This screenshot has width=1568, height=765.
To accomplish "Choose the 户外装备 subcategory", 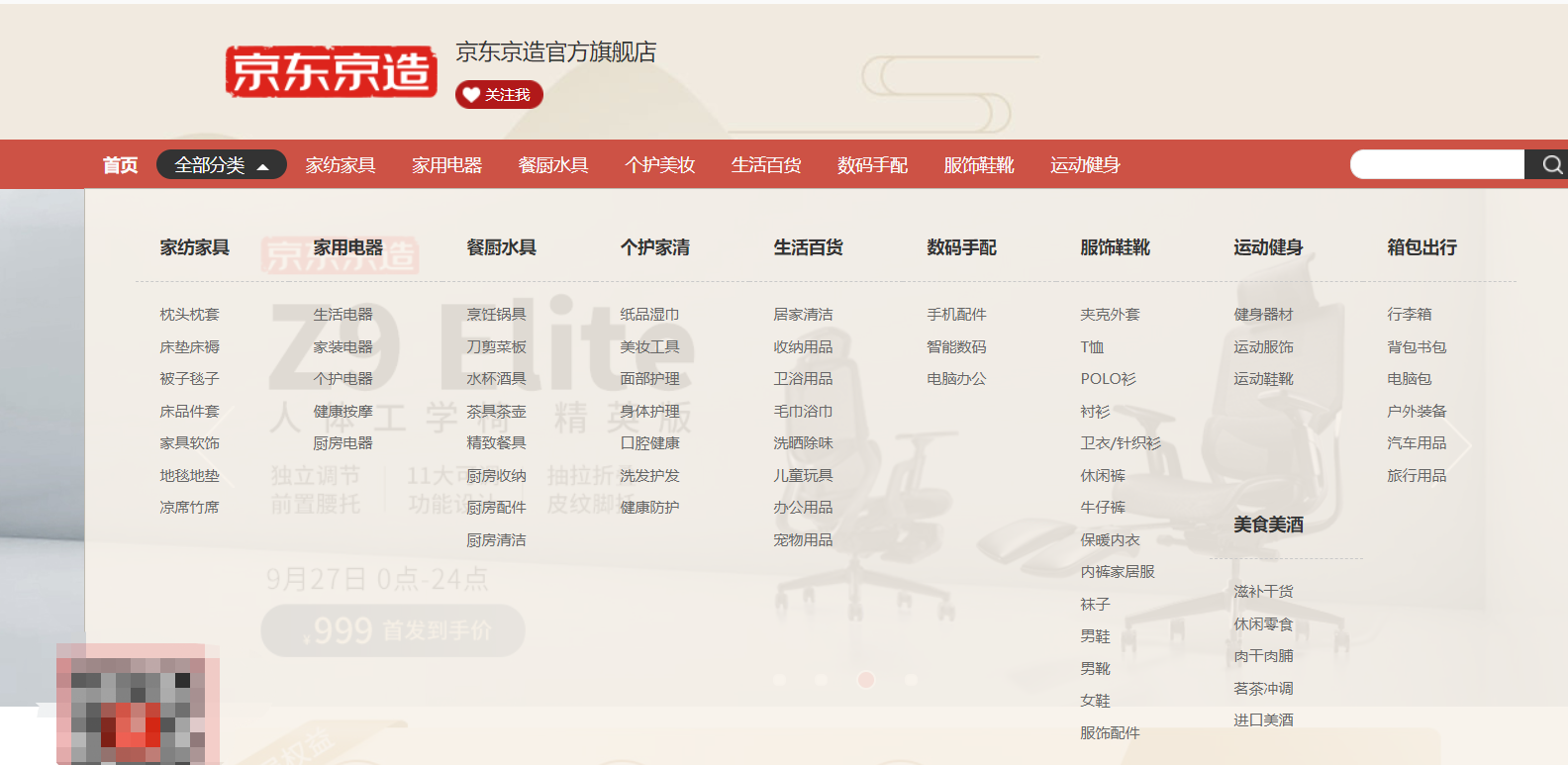I will coord(1418,412).
